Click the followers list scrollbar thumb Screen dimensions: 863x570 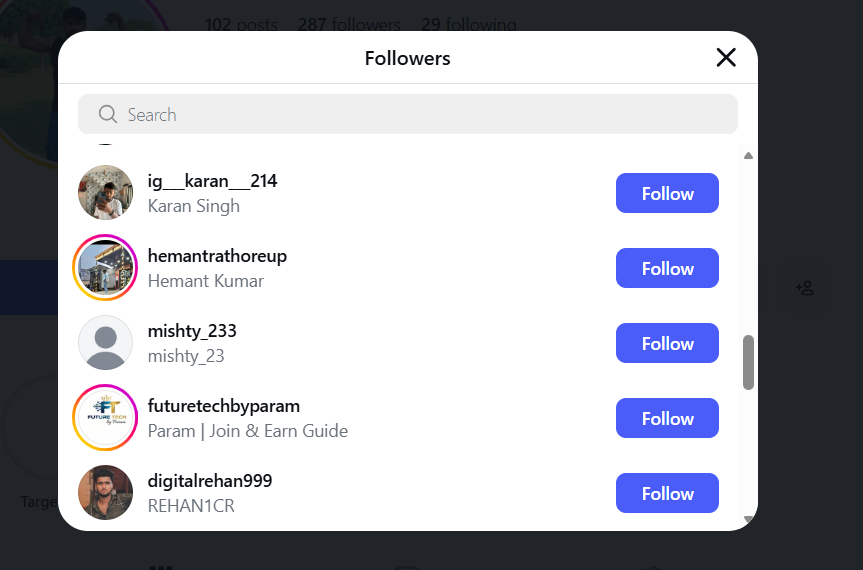pyautogui.click(x=748, y=362)
